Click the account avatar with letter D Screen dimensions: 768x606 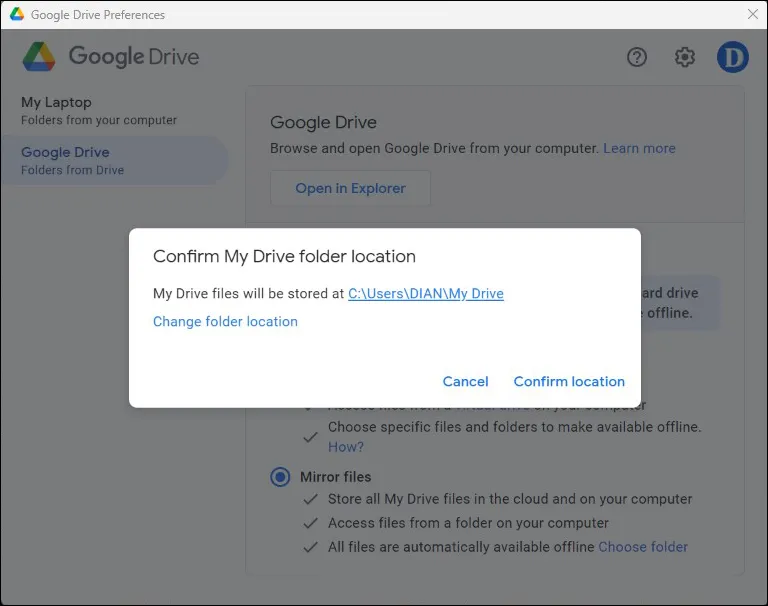point(732,57)
